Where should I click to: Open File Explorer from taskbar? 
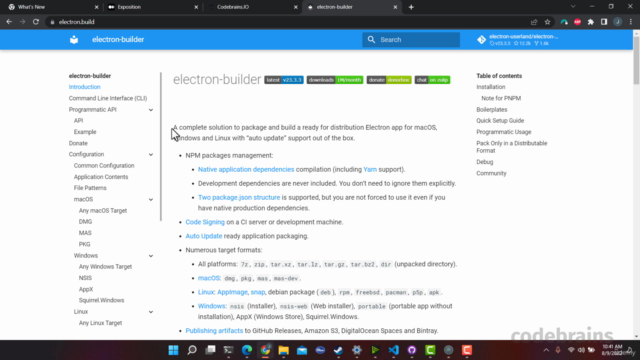click(x=284, y=350)
